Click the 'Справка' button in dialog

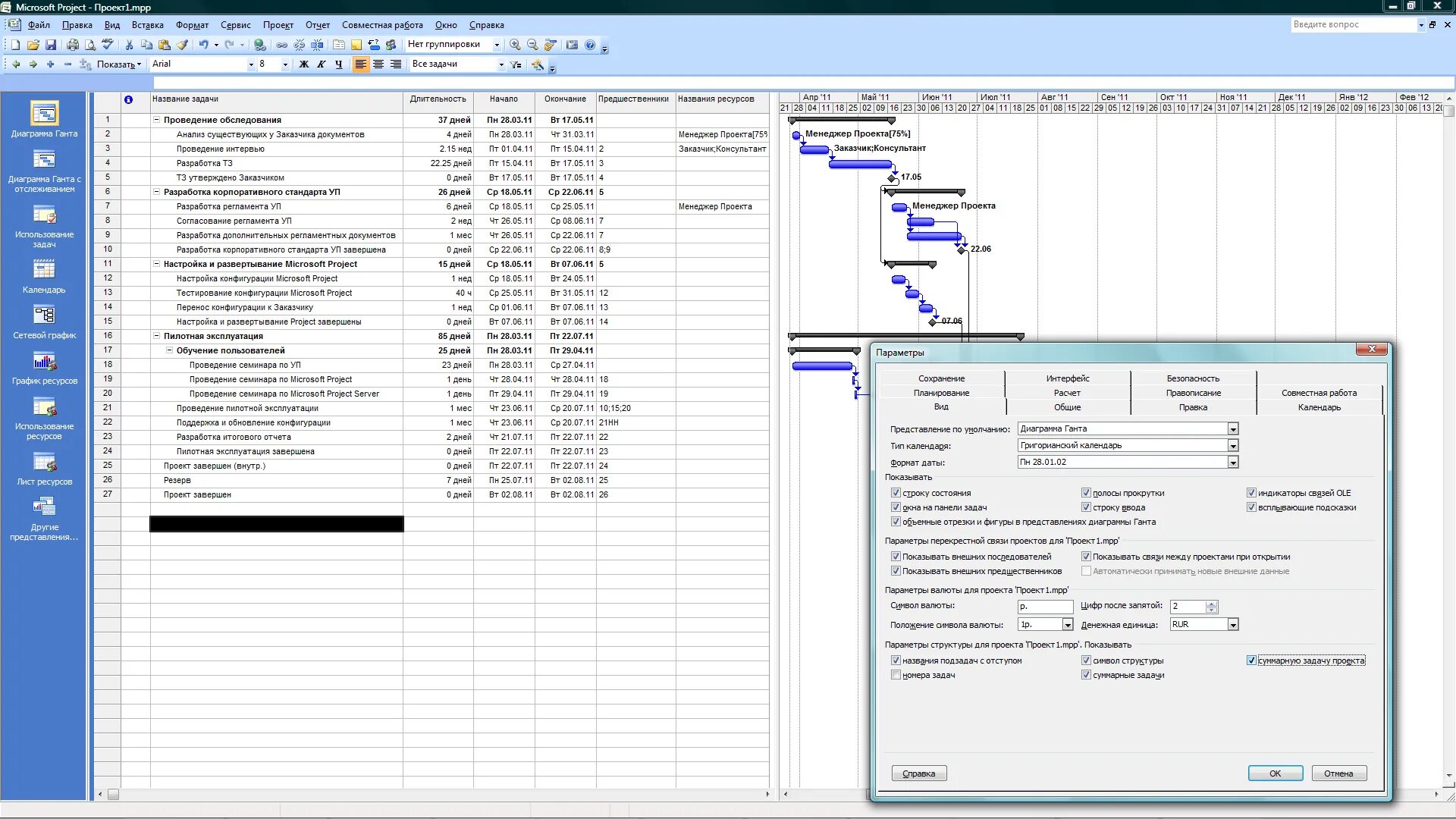(x=918, y=773)
